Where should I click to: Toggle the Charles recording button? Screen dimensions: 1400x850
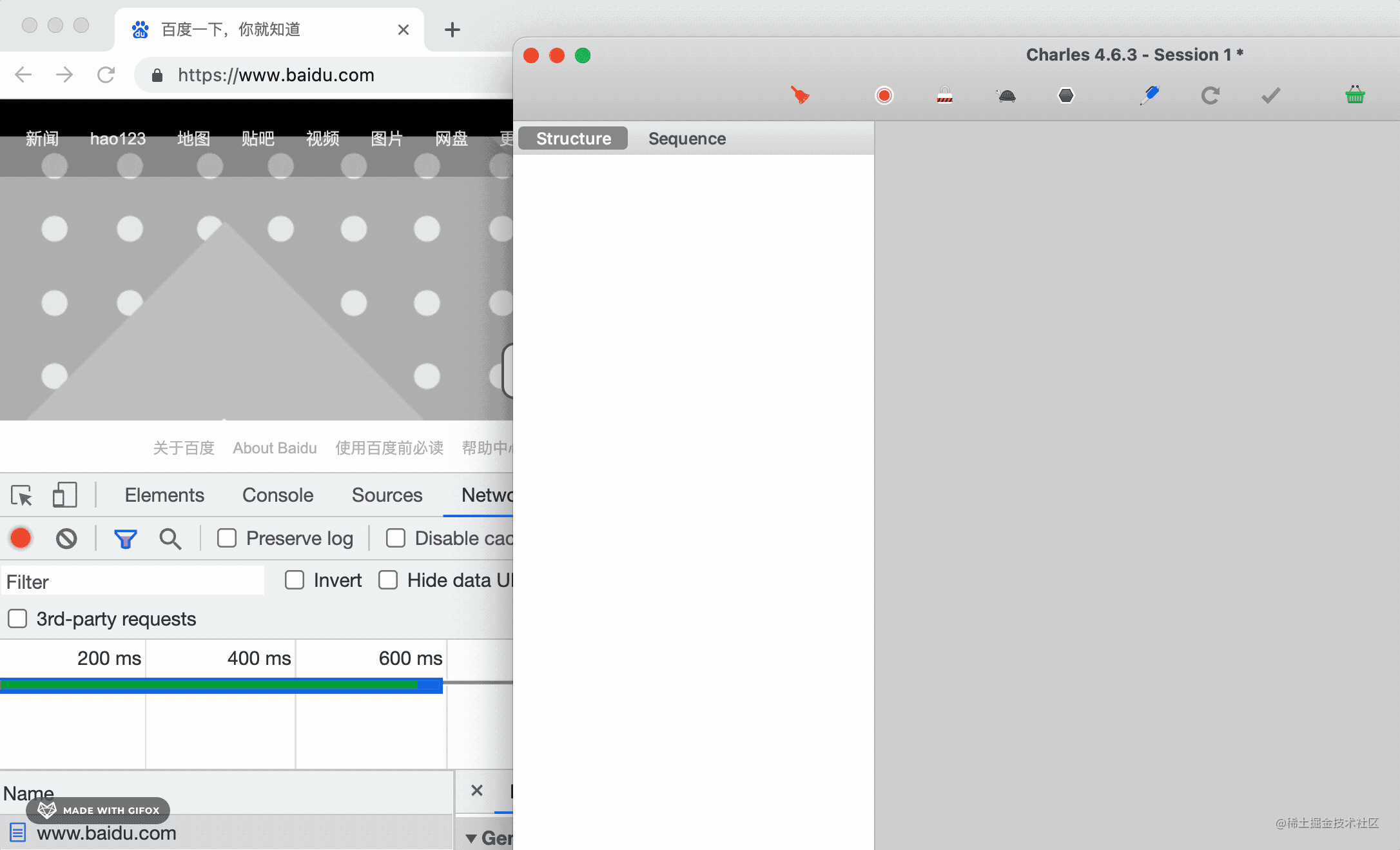[x=884, y=95]
